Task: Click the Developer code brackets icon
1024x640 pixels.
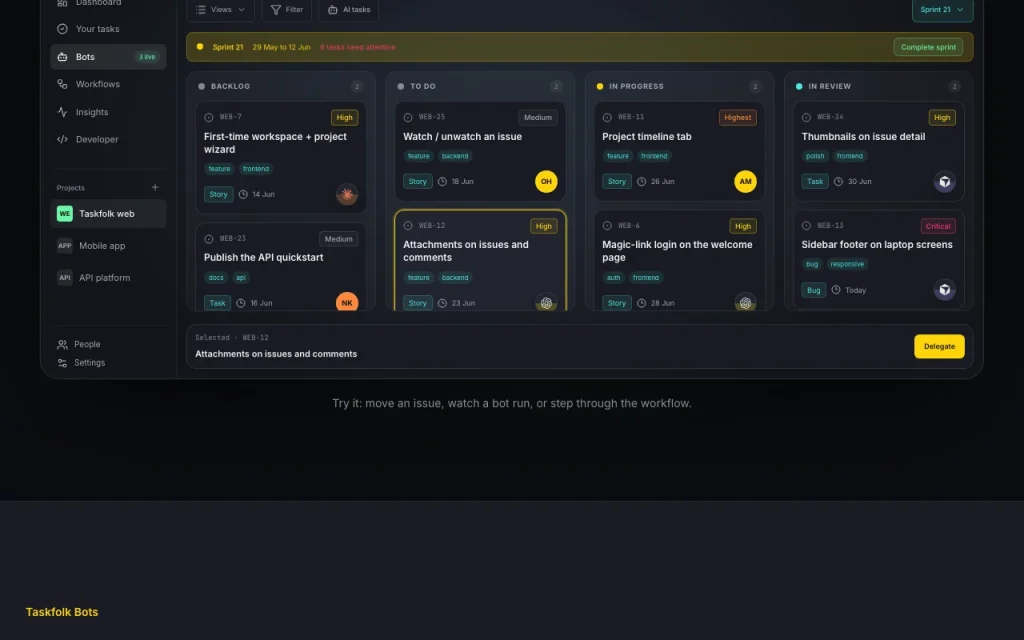Action: point(62,139)
